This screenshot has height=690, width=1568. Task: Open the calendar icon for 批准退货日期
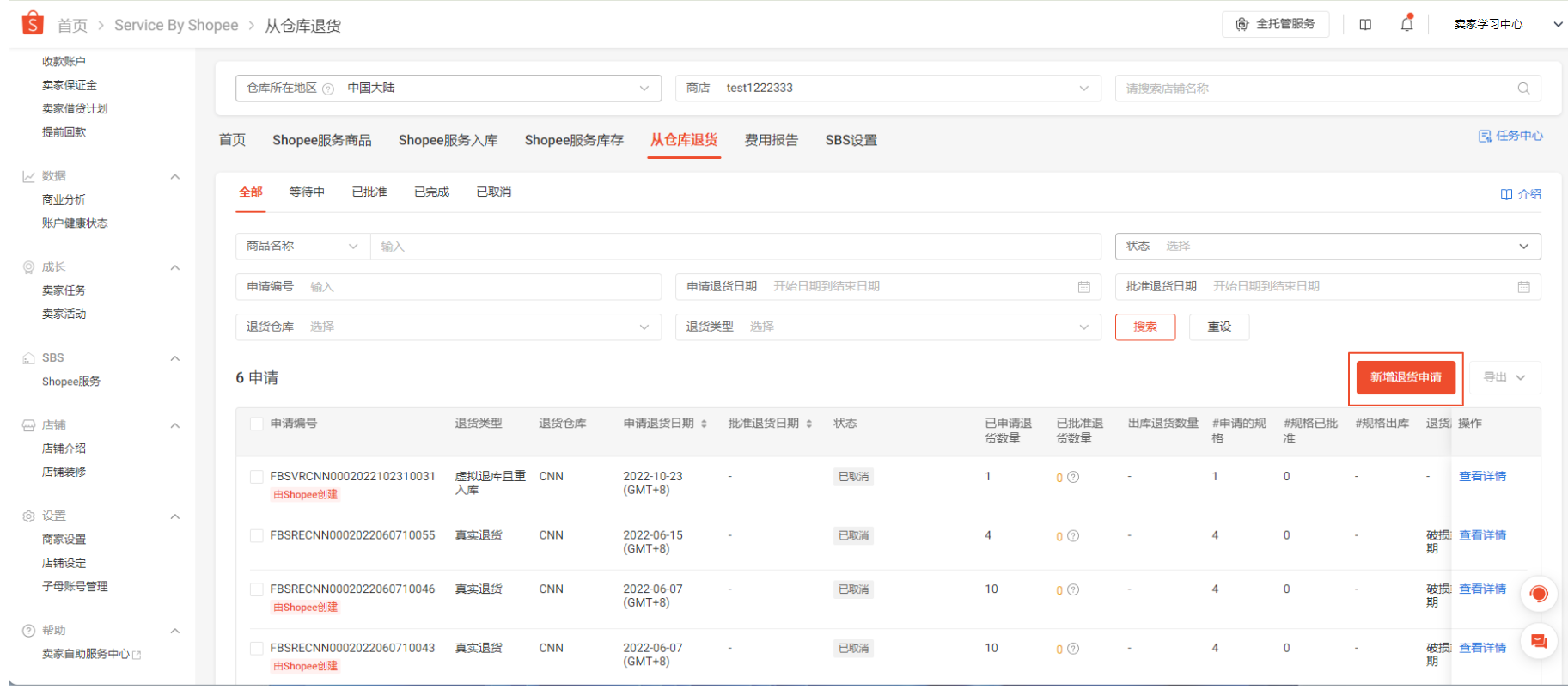[x=1523, y=287]
